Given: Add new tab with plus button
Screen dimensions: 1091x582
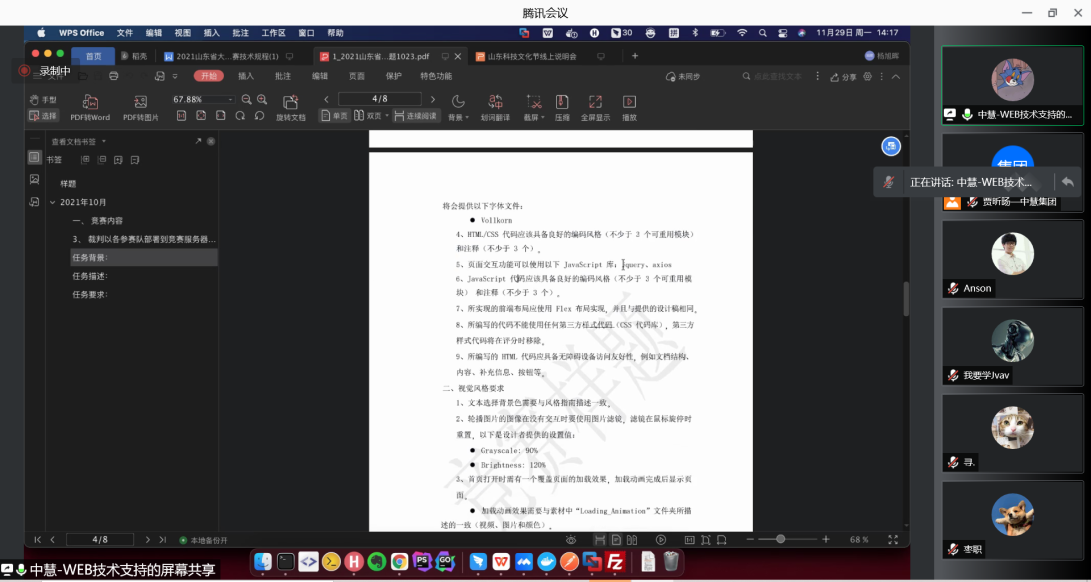Looking at the screenshot, I should (635, 56).
